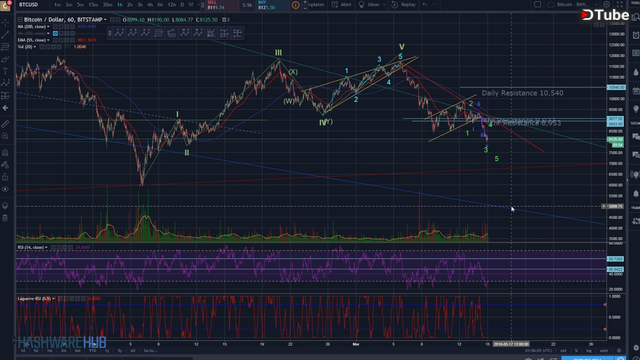This screenshot has width=640, height=360.
Task: Open the pitchfork and Fibonacci tools
Action: click(5, 47)
